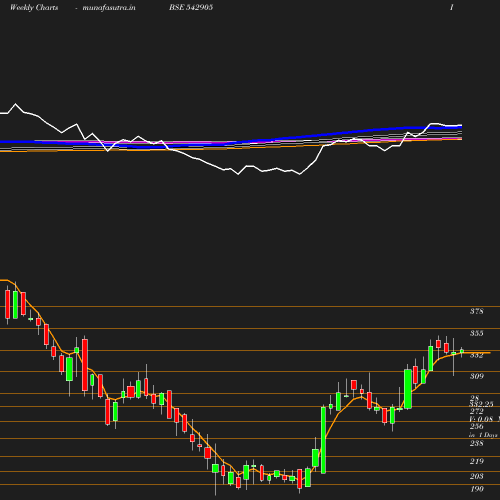Click the 238 price axis label

[x=477, y=443]
